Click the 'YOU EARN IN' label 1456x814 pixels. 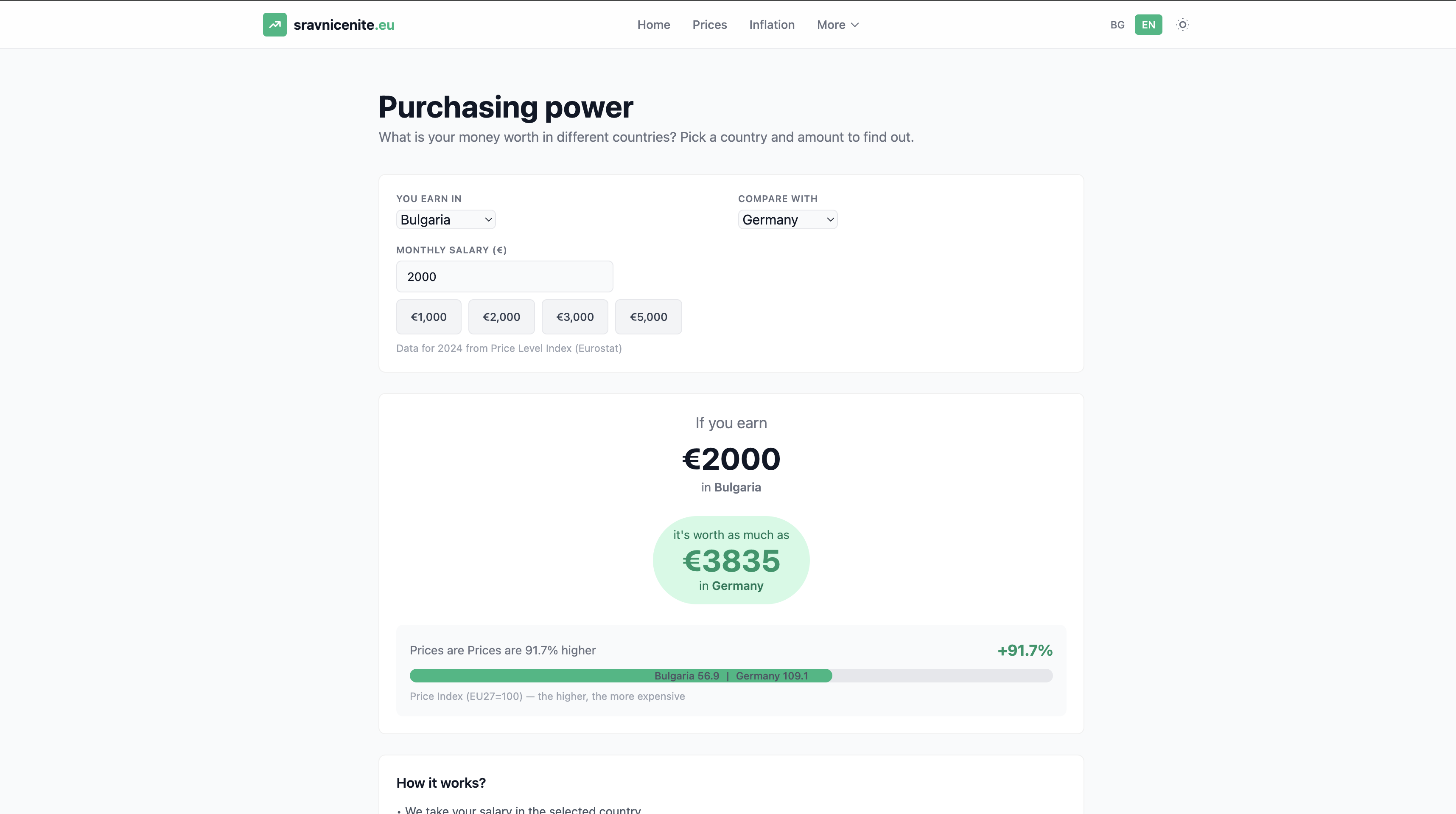point(429,199)
